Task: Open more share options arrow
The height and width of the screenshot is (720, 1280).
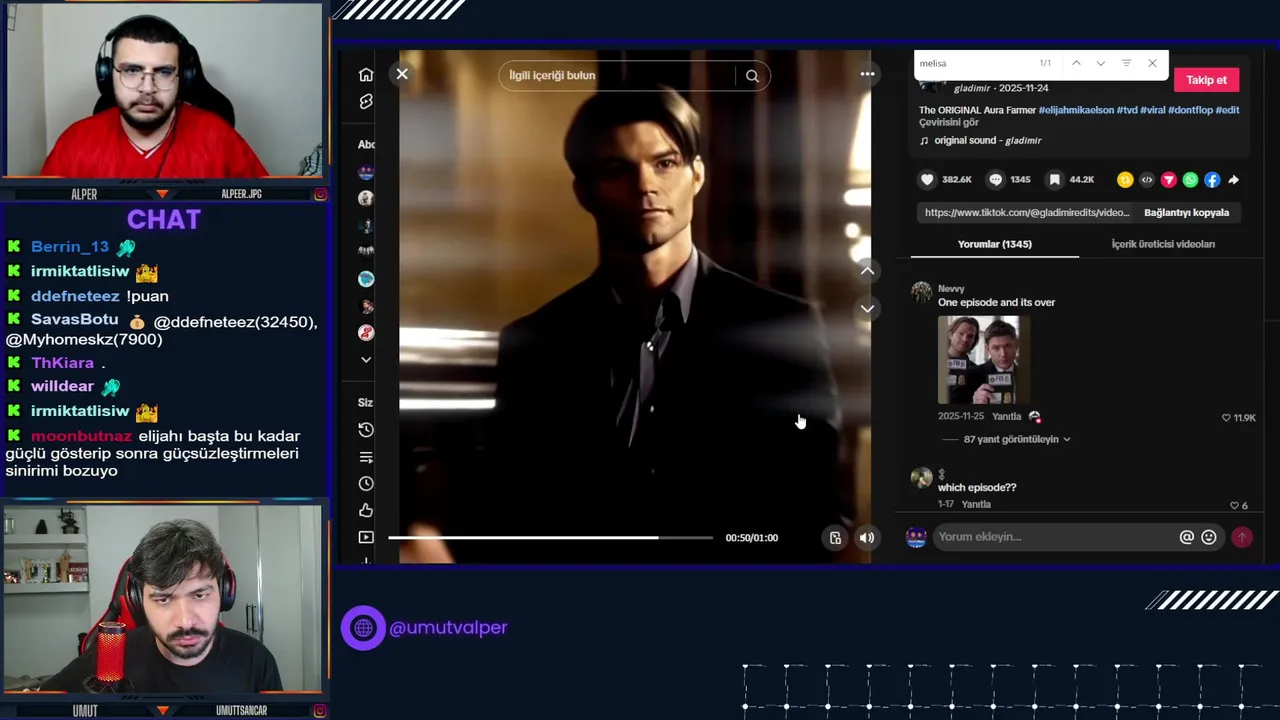Action: [1233, 180]
